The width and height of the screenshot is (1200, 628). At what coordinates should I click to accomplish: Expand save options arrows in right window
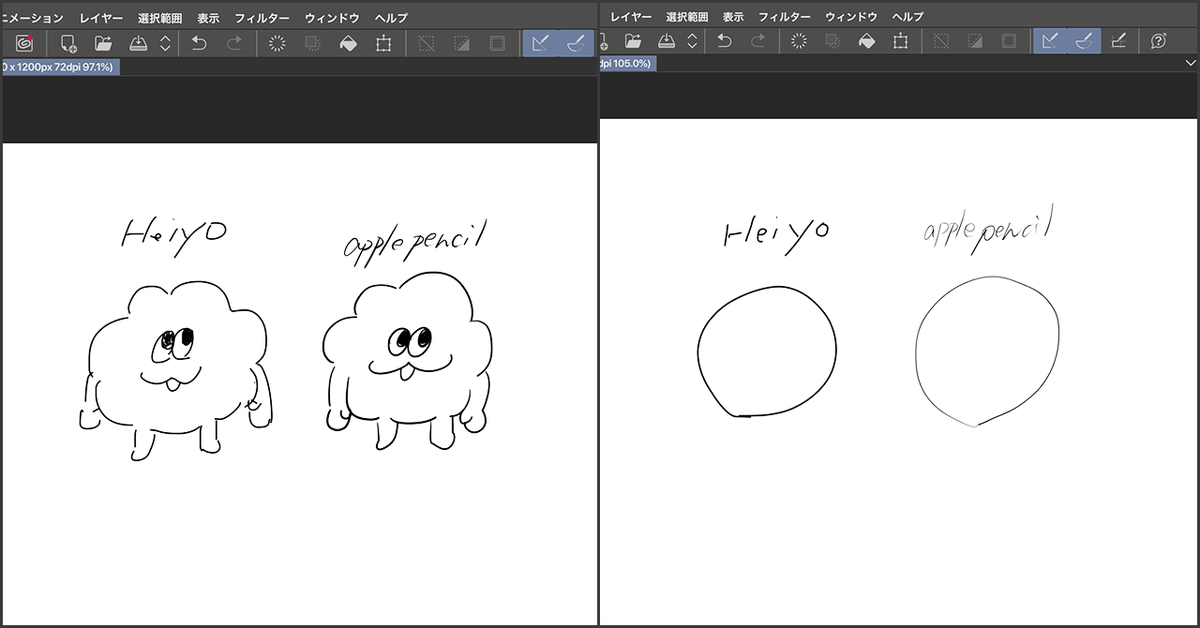(x=691, y=42)
